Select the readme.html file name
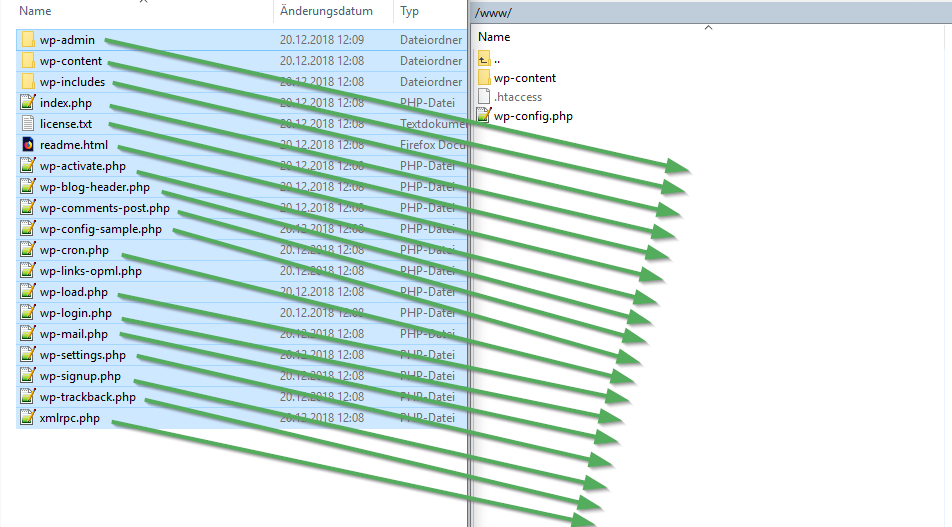Screen dimensions: 952x527 point(73,145)
